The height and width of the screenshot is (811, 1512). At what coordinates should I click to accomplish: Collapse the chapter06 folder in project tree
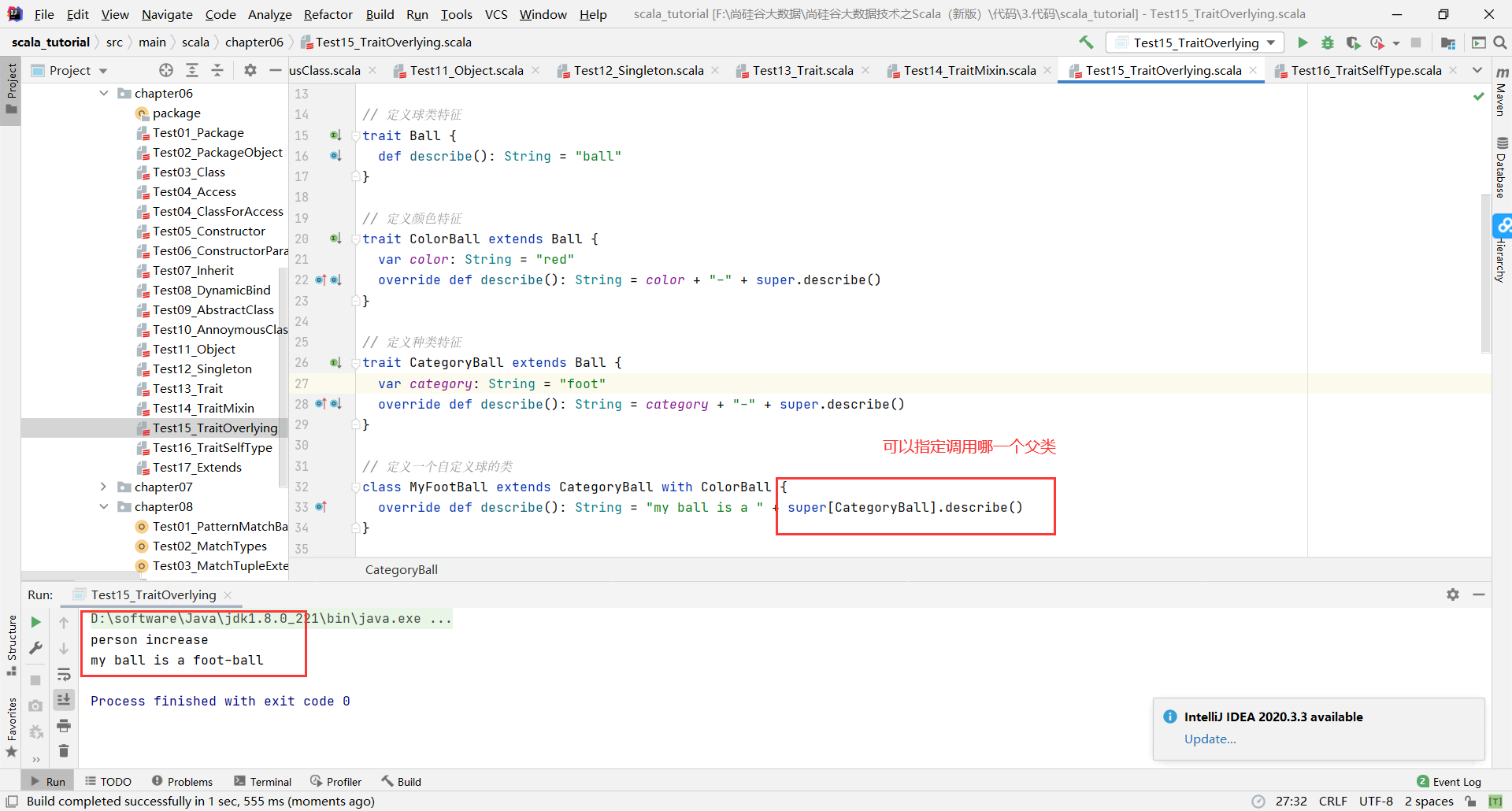(x=104, y=93)
